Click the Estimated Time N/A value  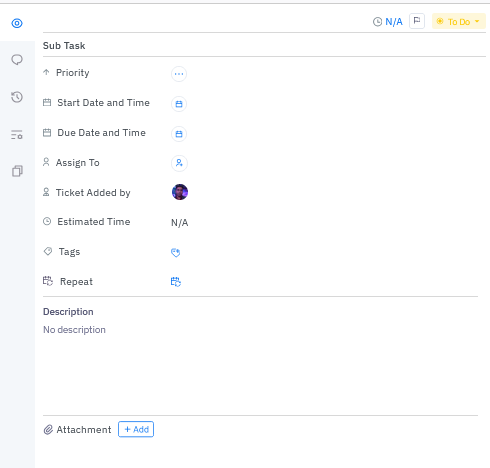[180, 222]
